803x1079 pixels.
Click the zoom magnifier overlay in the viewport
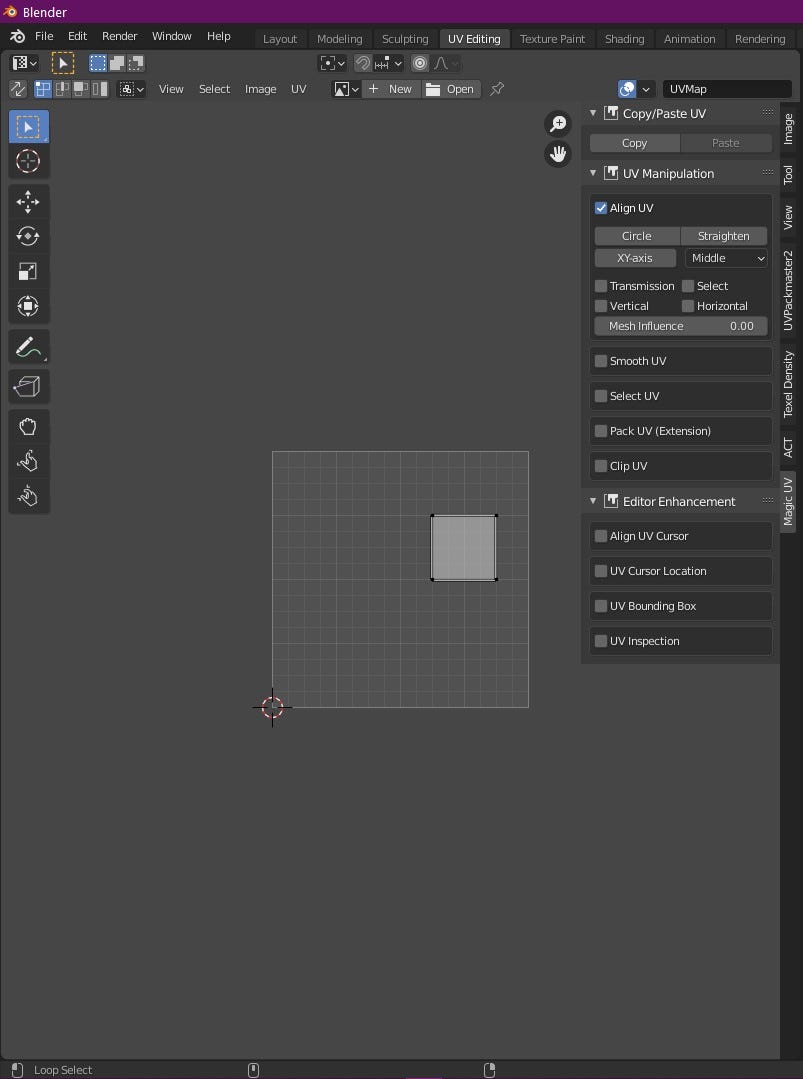click(x=558, y=123)
